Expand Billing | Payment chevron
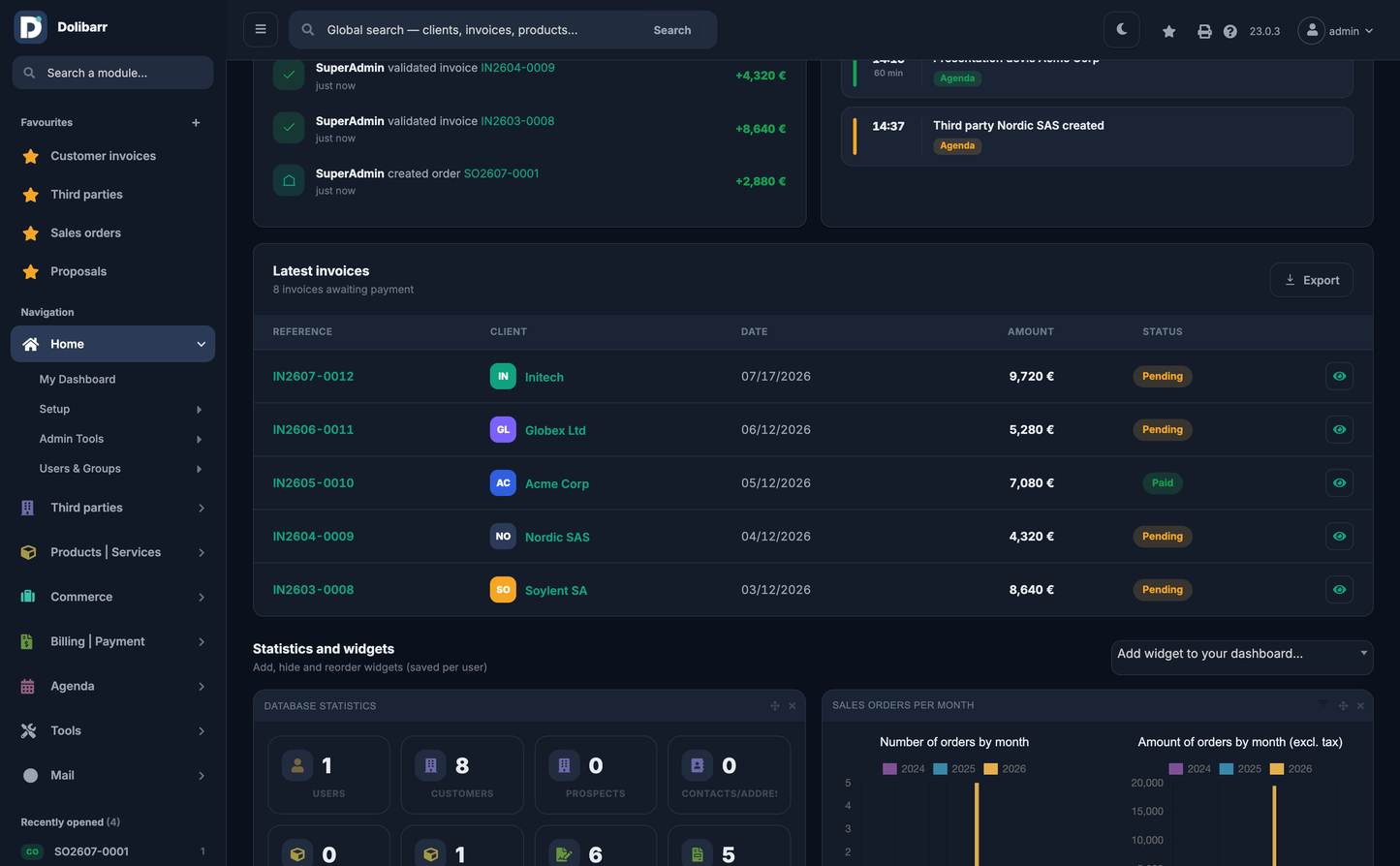 [x=202, y=641]
